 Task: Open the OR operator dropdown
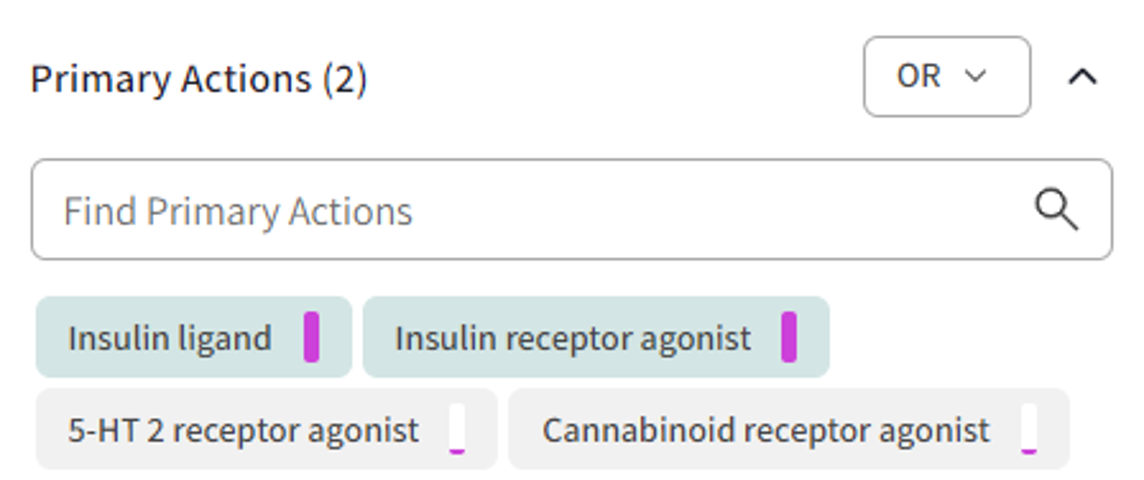[946, 77]
